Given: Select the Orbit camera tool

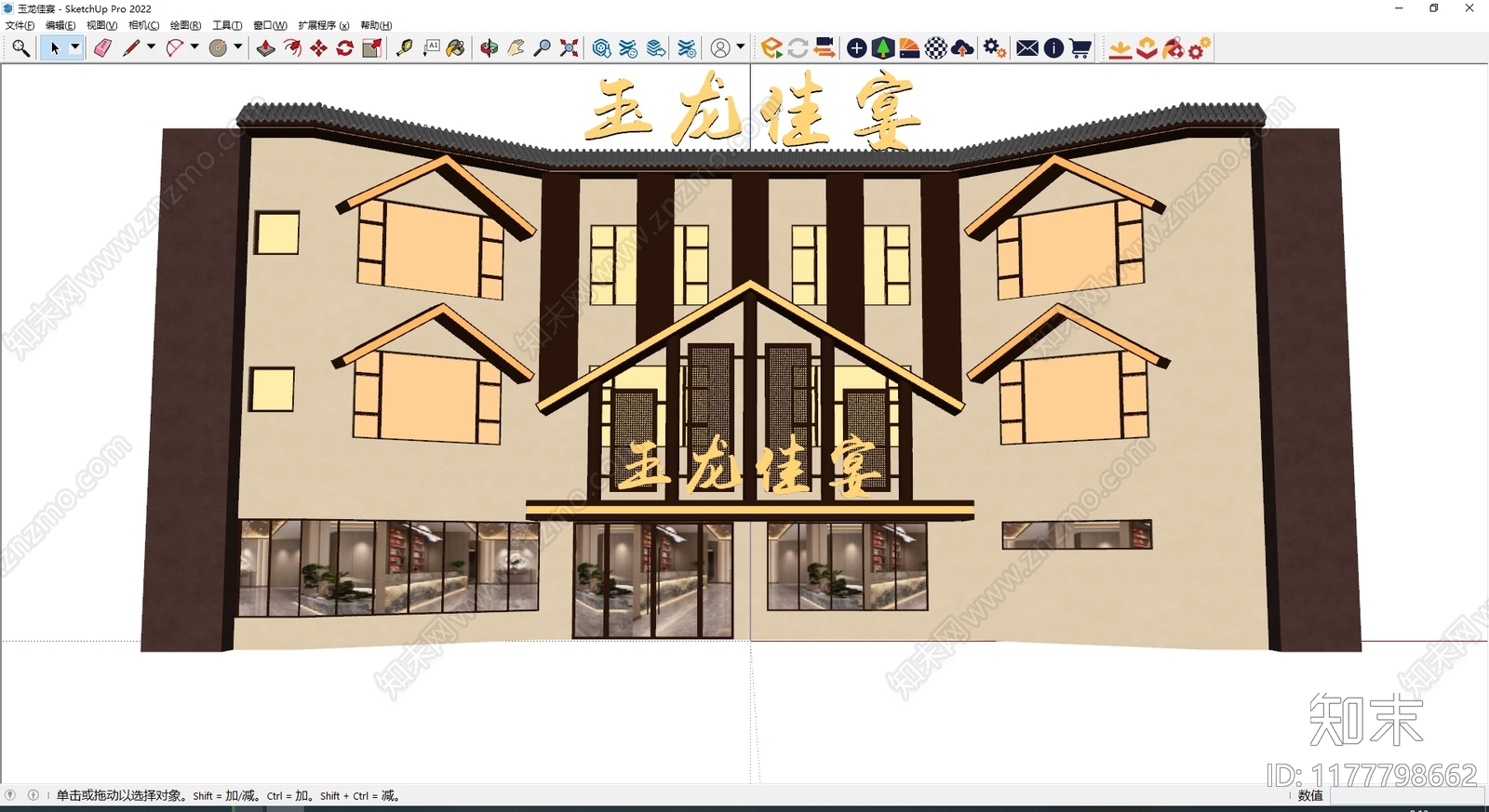Looking at the screenshot, I should 490,48.
